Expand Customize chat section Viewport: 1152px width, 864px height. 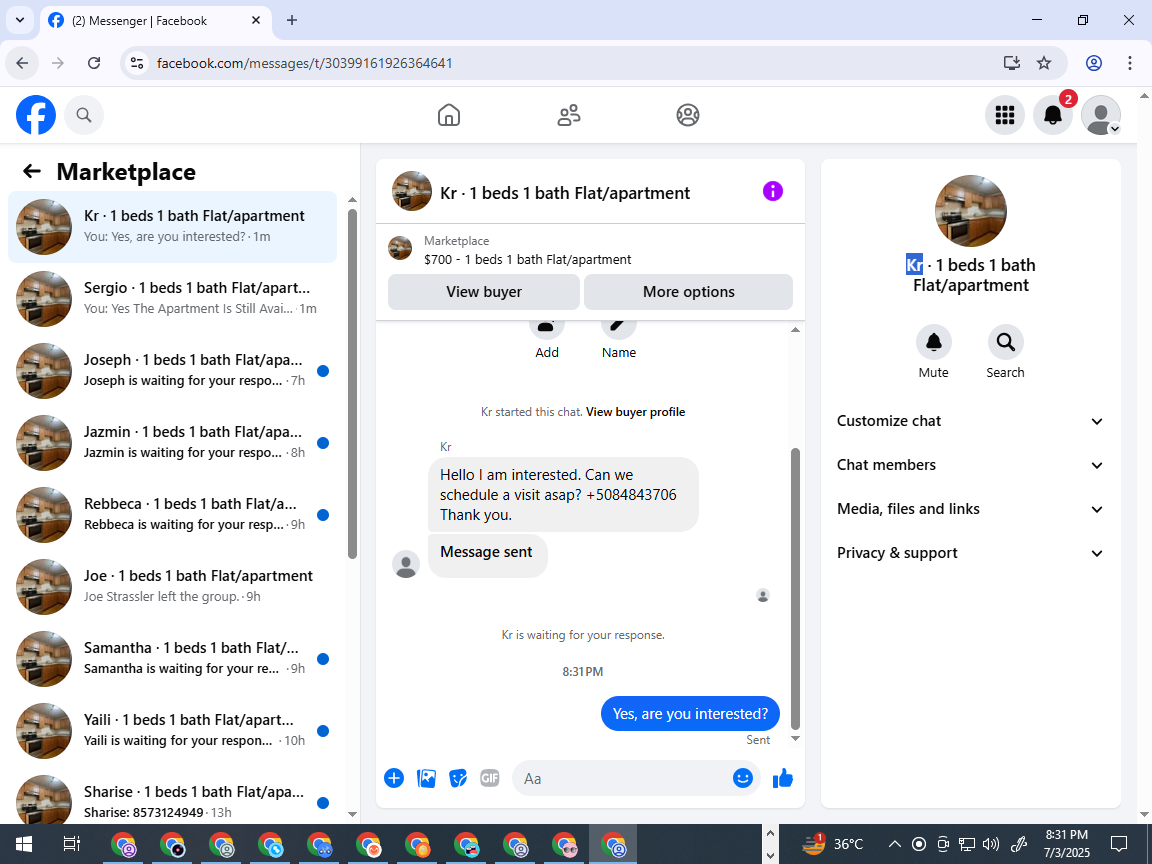click(971, 421)
